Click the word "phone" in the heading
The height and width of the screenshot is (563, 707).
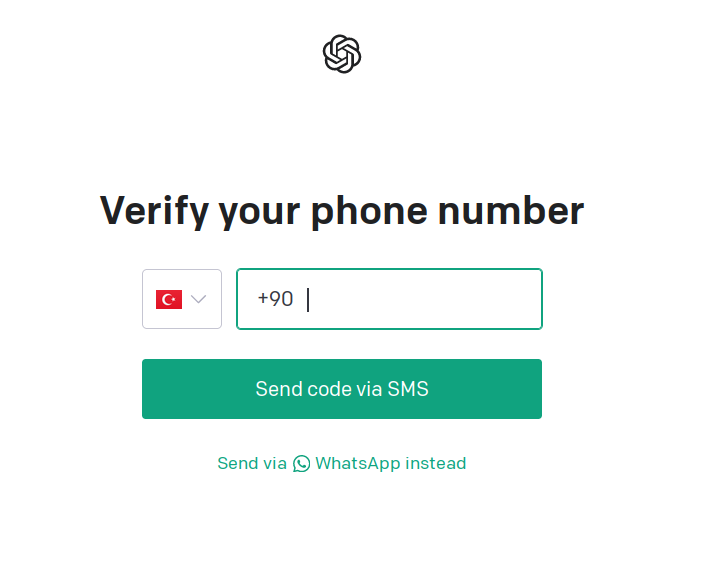(369, 211)
